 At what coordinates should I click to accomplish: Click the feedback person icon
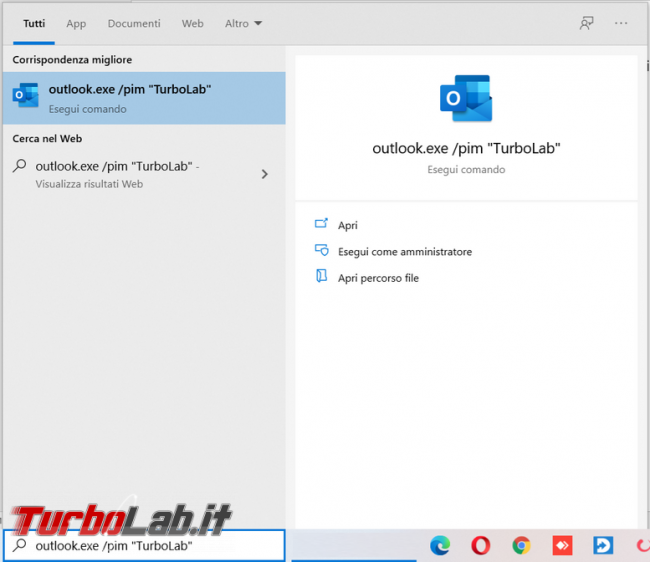click(587, 23)
